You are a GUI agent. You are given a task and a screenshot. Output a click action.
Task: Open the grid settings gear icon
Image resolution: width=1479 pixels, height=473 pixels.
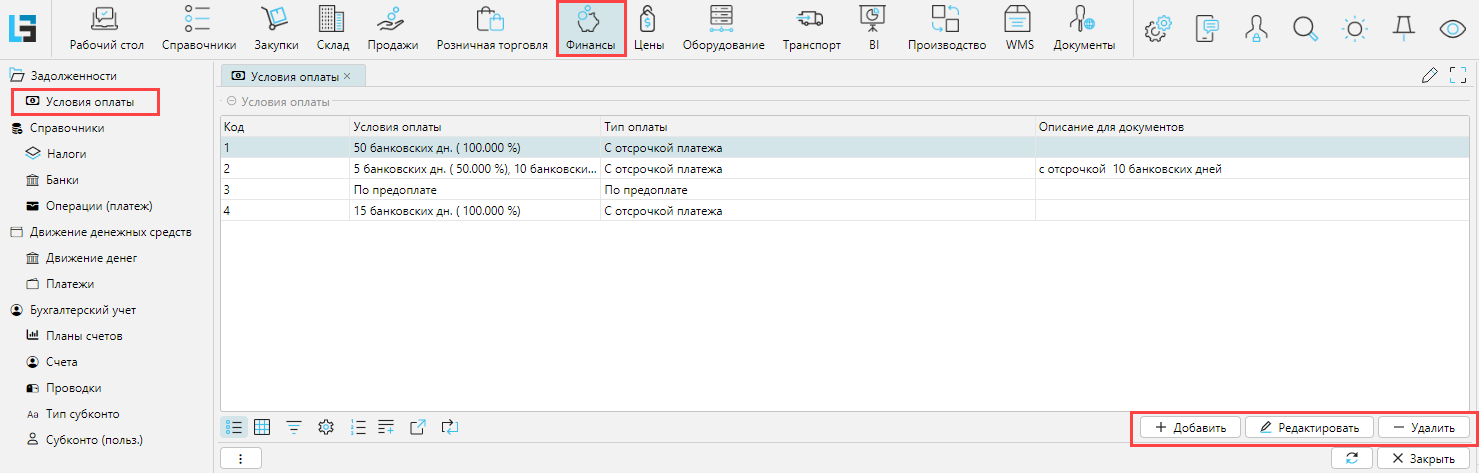pyautogui.click(x=325, y=427)
